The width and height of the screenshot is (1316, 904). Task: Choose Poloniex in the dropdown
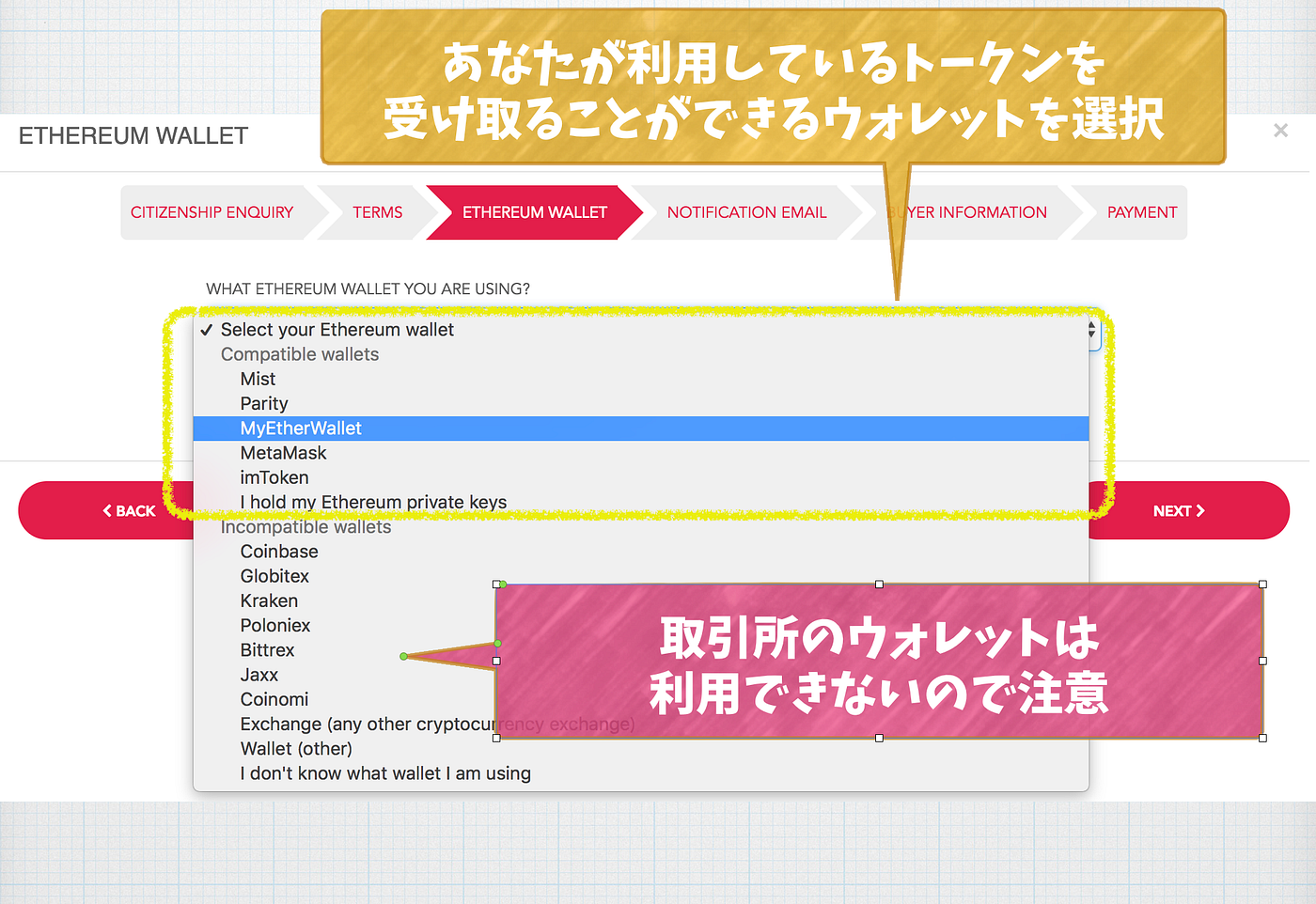[641, 625]
